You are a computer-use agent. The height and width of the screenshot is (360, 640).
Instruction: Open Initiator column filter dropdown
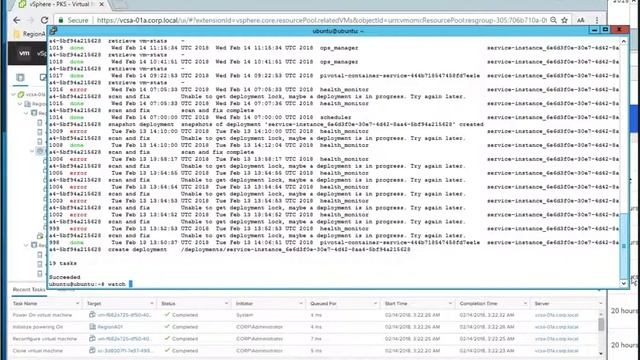[x=301, y=304]
